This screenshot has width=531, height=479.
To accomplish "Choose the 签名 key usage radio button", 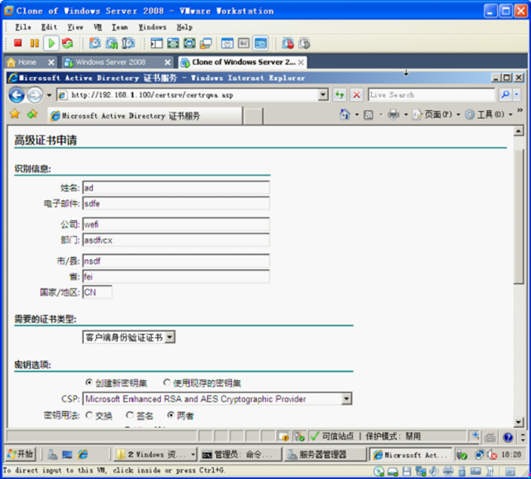I will pos(130,415).
